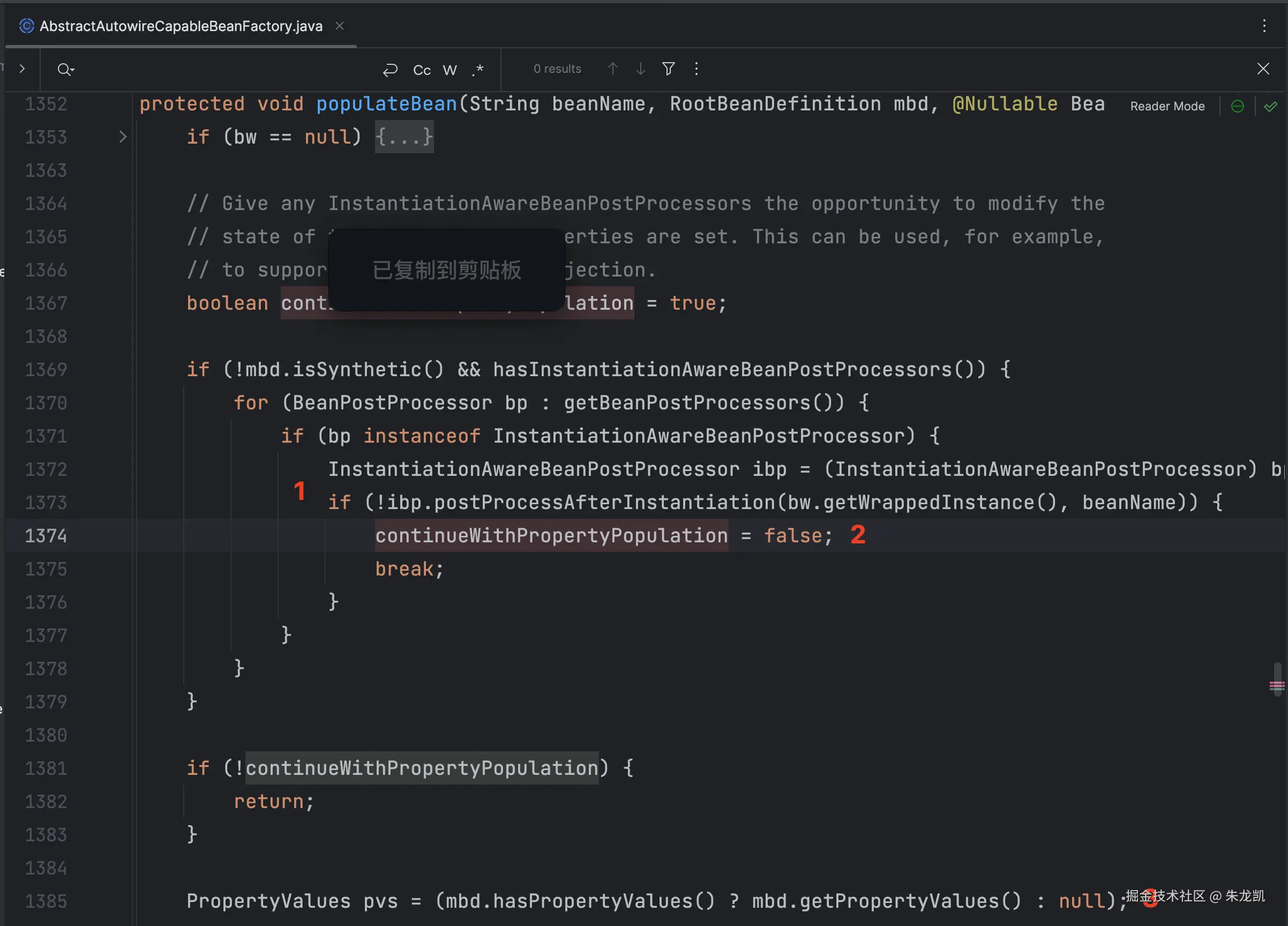Select AbstractAutowireCapableBeanFactory.java tab
1288x926 pixels.
[x=181, y=26]
